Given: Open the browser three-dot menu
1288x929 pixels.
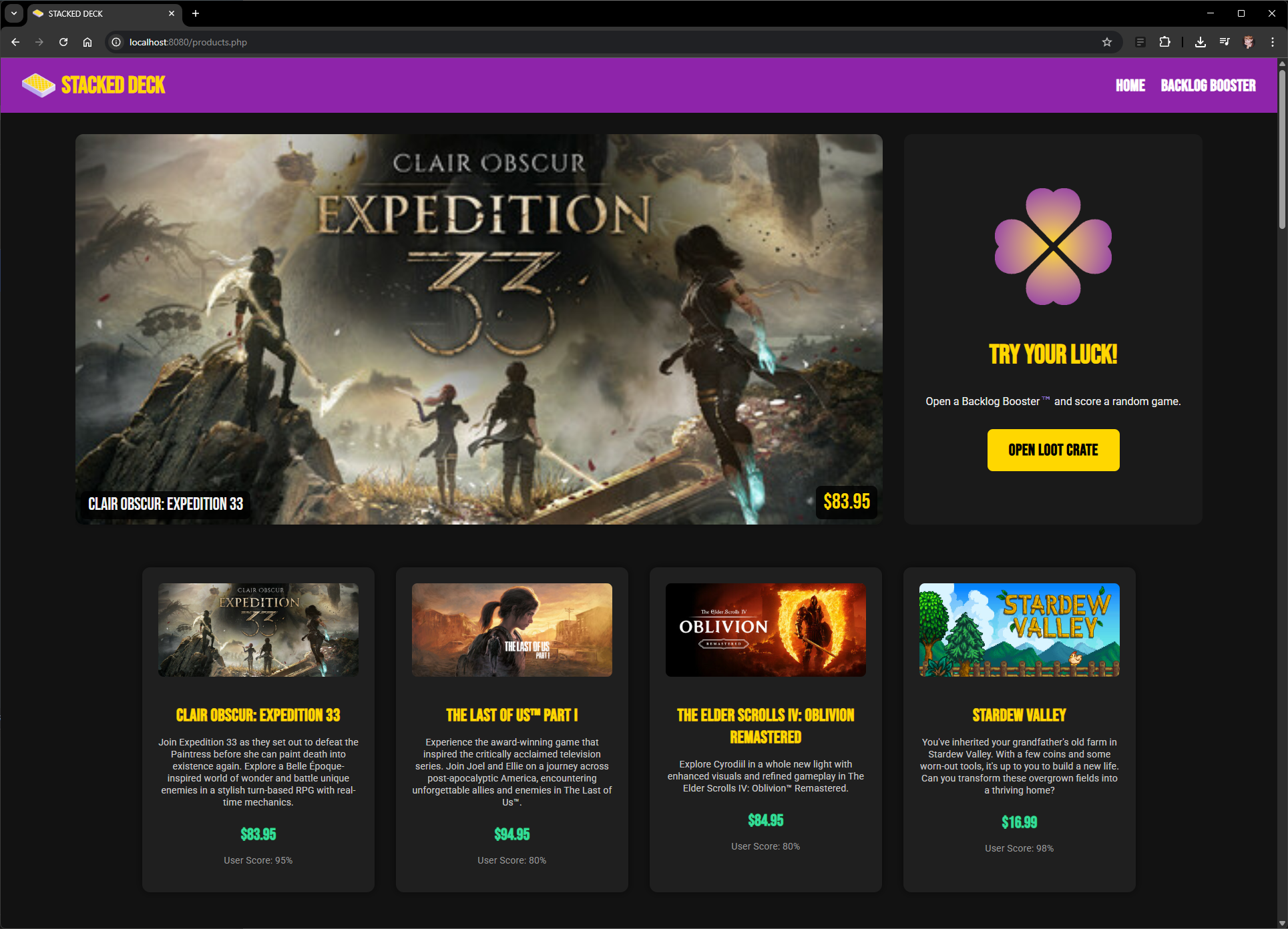Looking at the screenshot, I should [1273, 42].
